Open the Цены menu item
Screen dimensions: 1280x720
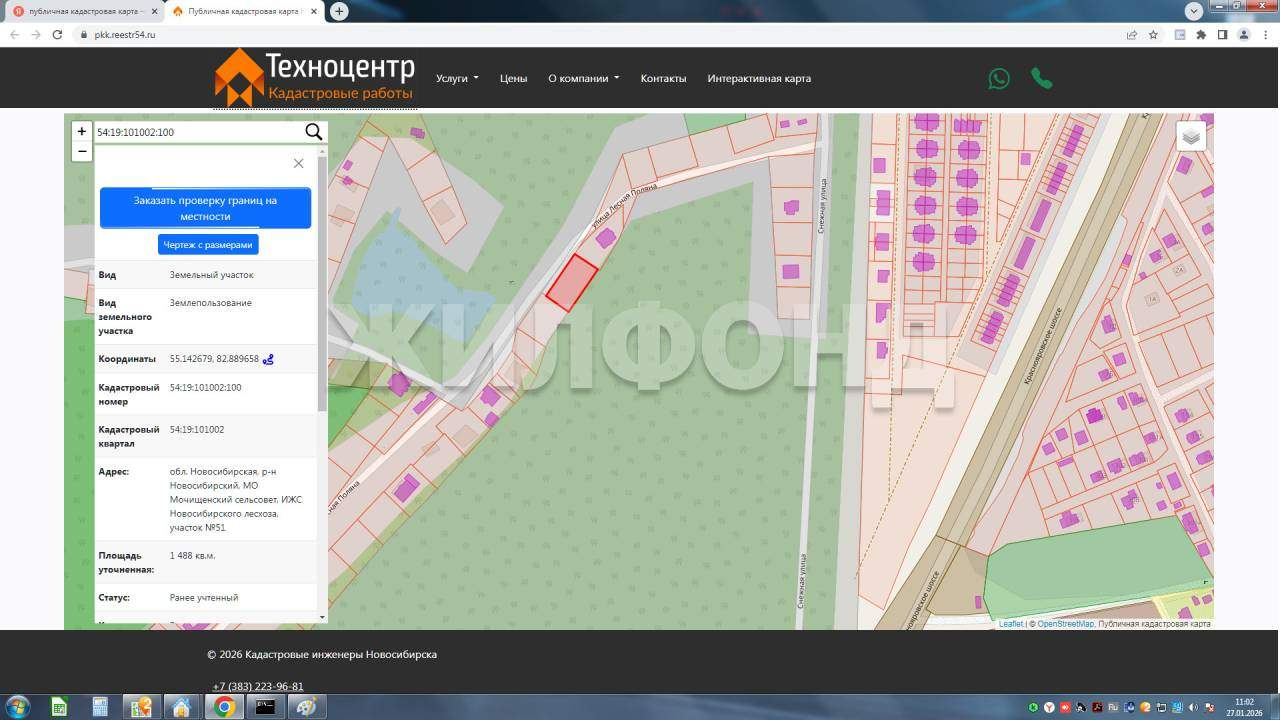513,78
